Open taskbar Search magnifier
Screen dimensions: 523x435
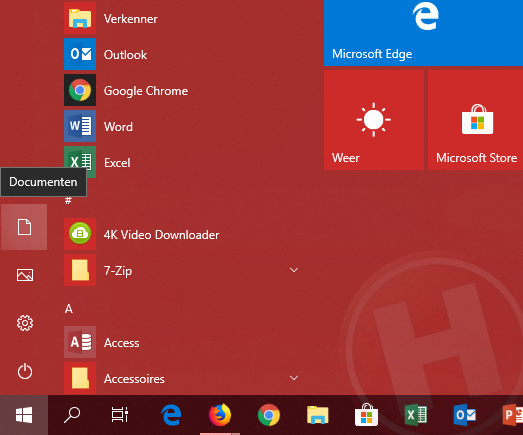72,415
